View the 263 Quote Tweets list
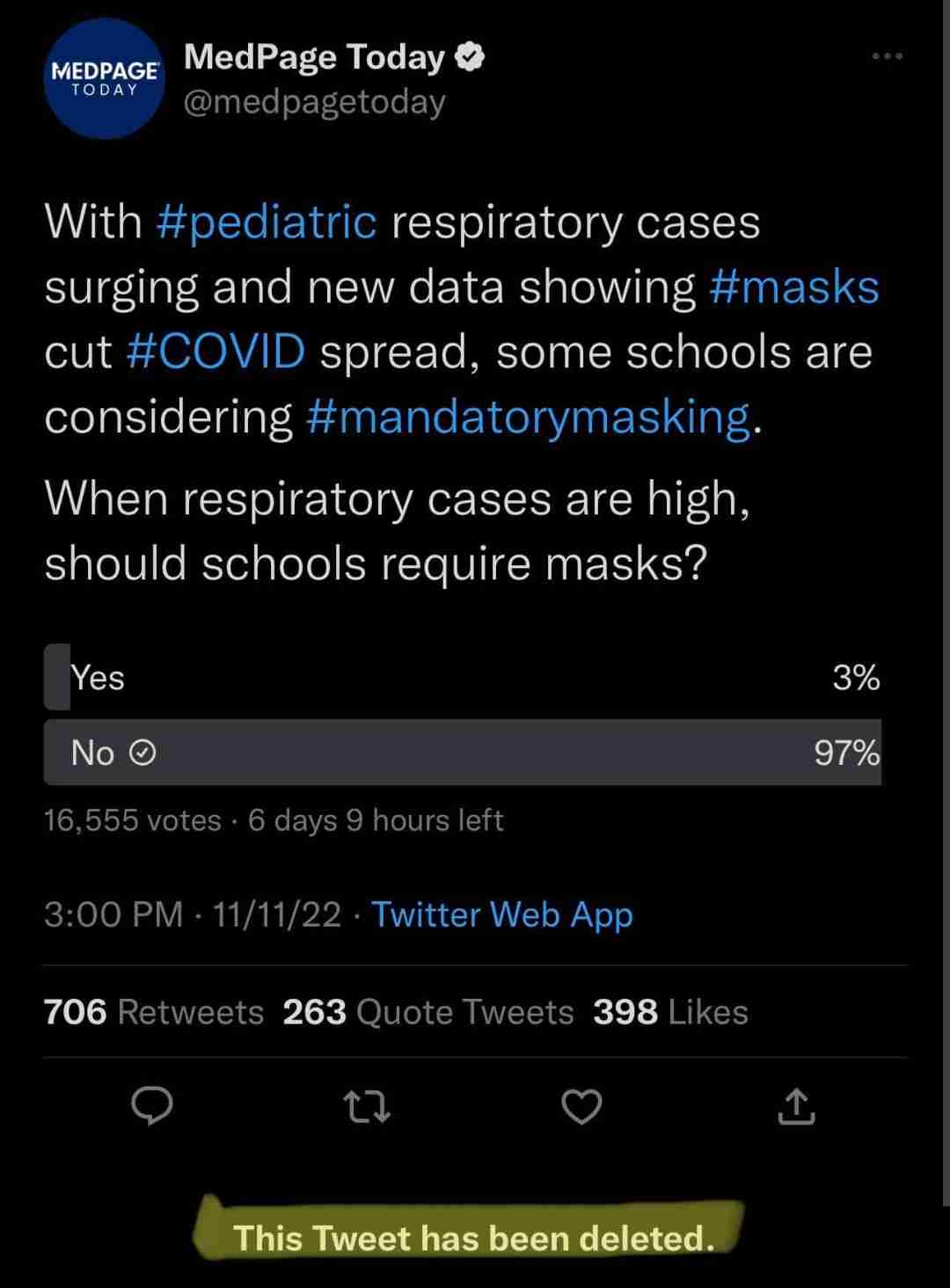This screenshot has height=1288, width=950. click(x=428, y=1012)
